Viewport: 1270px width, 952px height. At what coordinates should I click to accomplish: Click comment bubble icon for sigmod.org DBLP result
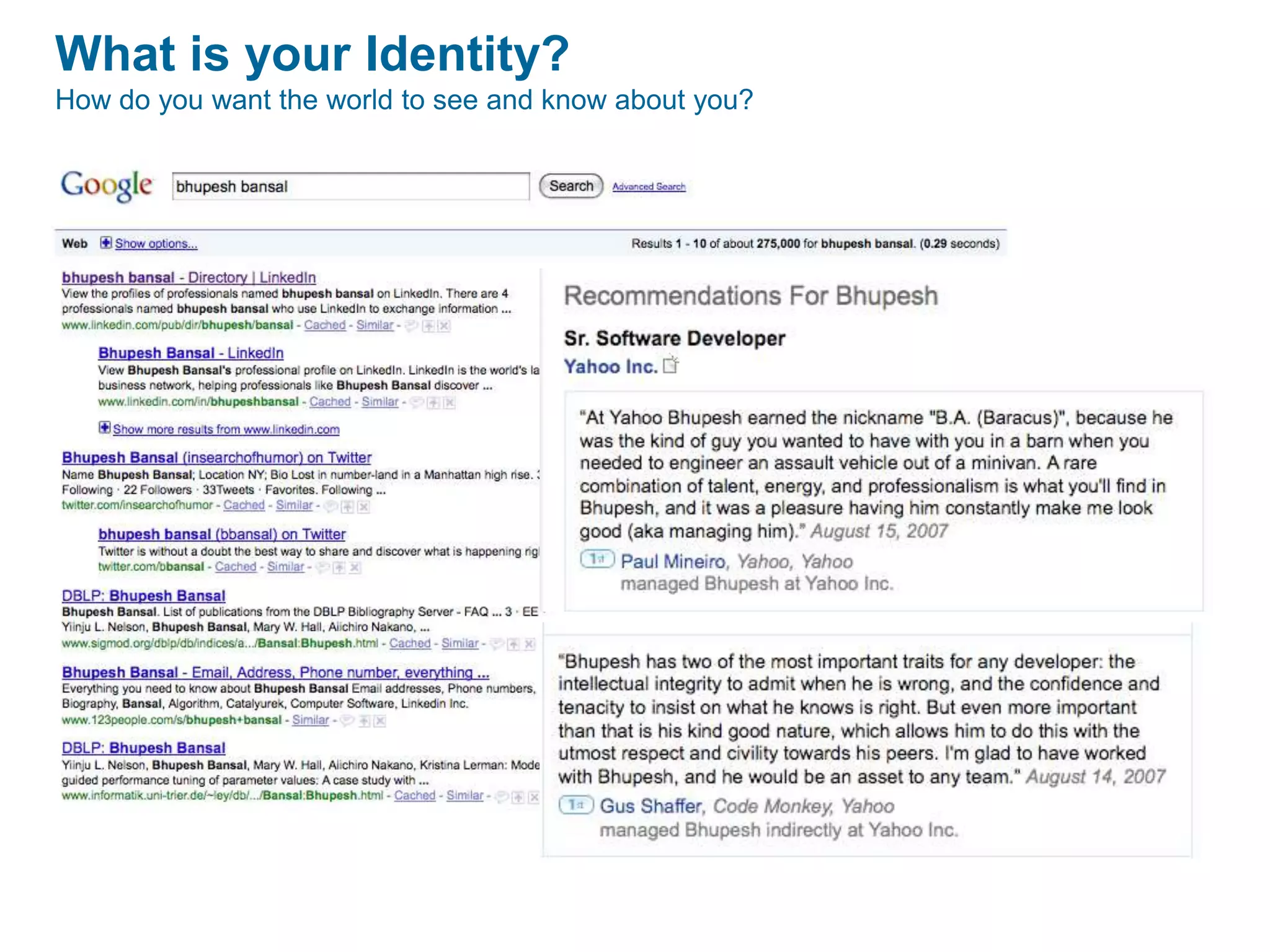point(496,644)
